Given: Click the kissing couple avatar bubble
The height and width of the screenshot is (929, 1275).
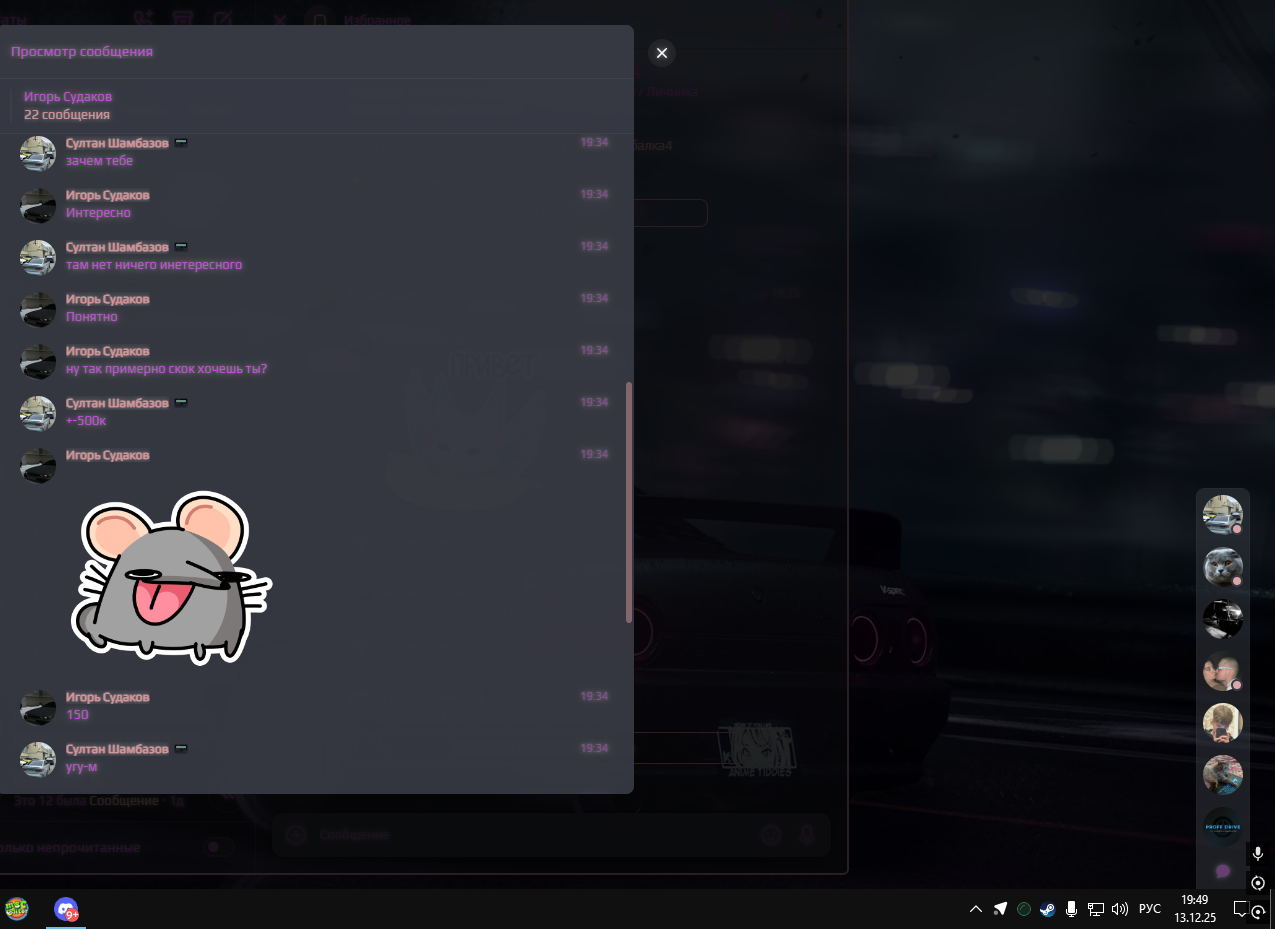Looking at the screenshot, I should click(1222, 671).
